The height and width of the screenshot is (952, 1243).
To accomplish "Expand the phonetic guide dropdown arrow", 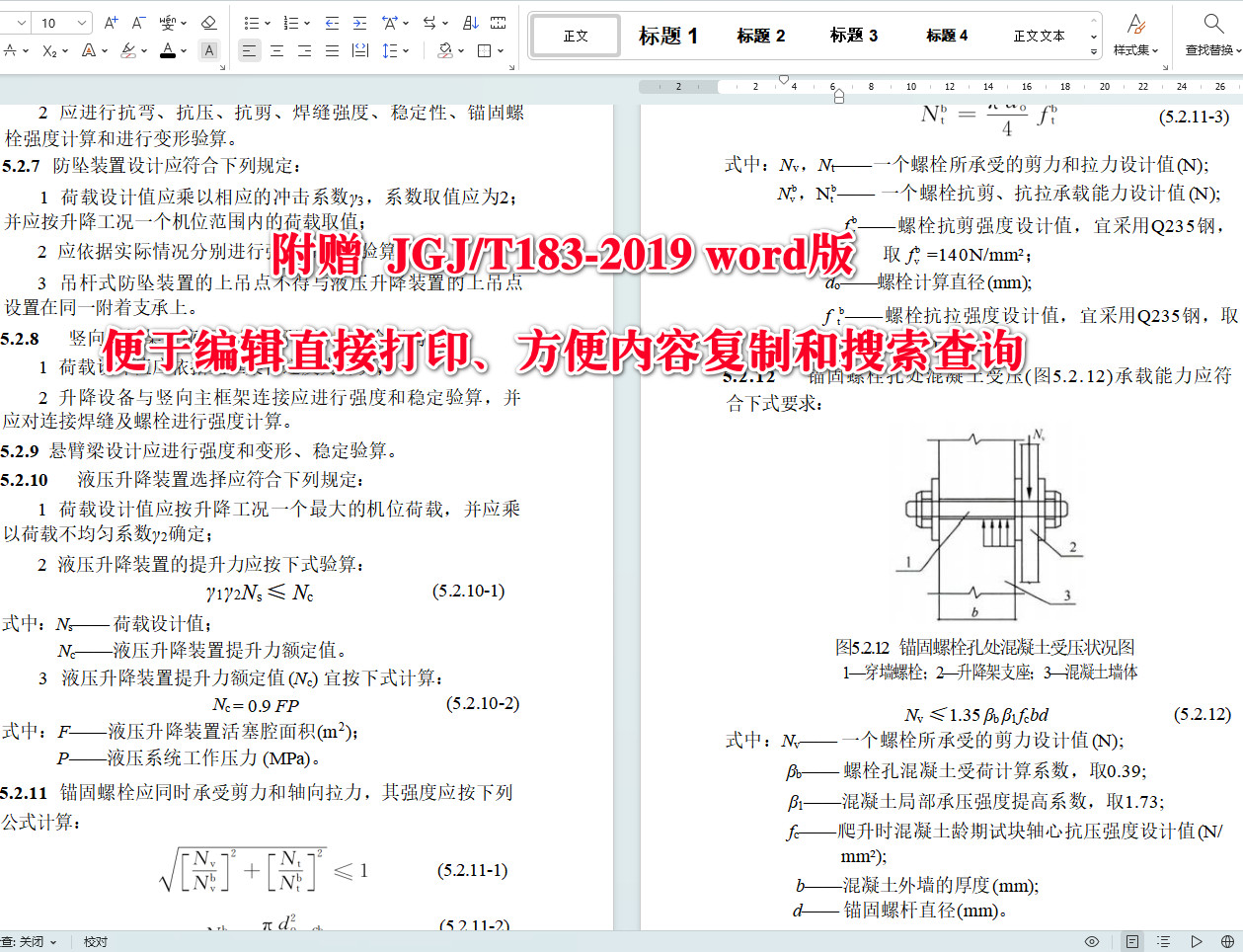I will click(184, 23).
